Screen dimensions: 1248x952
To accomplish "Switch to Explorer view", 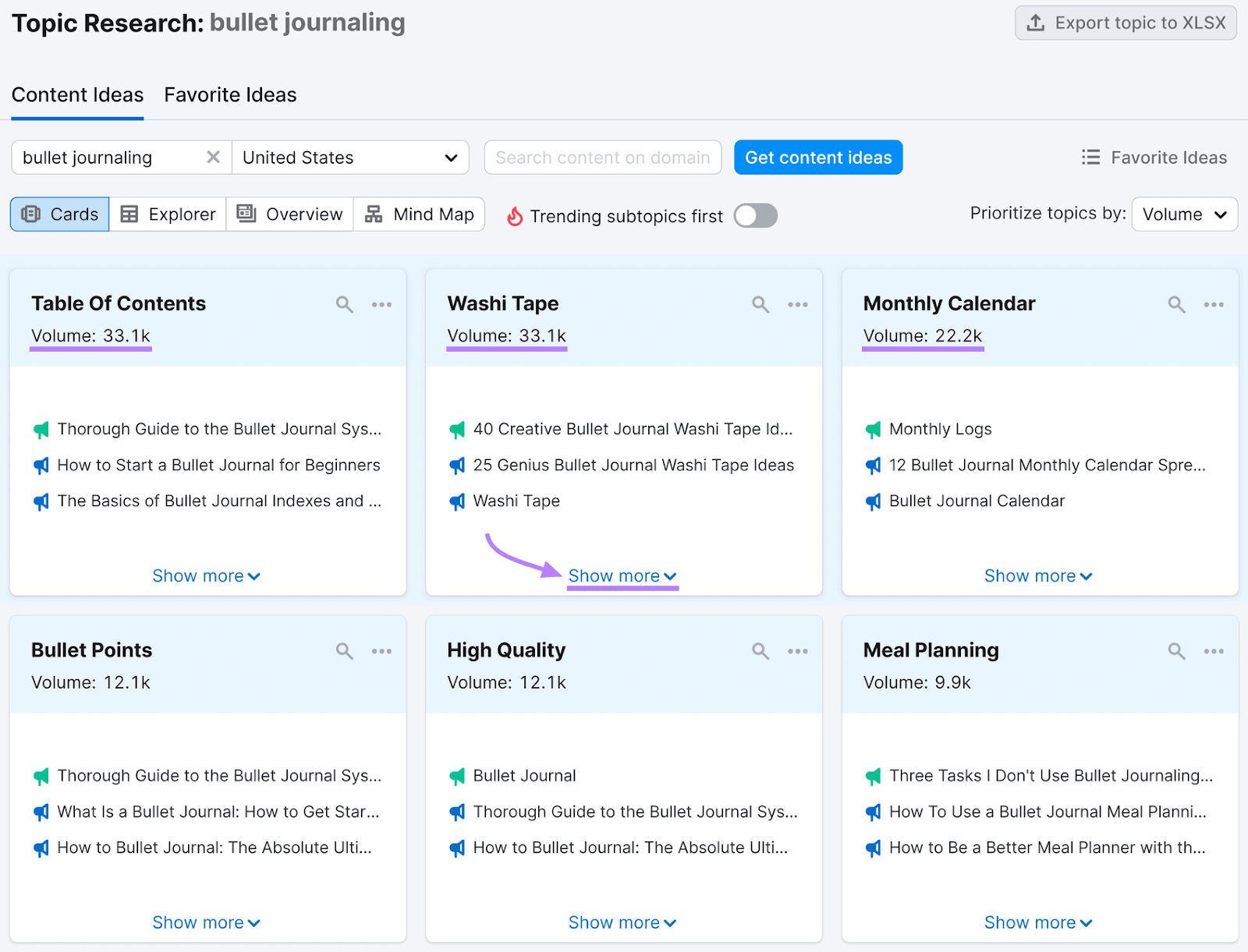I will click(x=168, y=214).
